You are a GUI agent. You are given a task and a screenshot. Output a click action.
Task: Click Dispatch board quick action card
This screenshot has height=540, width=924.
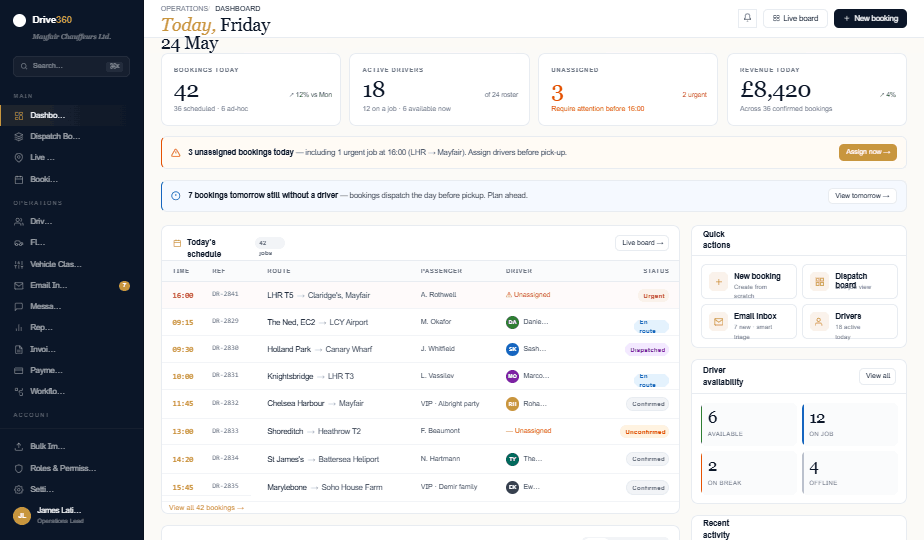click(x=850, y=282)
